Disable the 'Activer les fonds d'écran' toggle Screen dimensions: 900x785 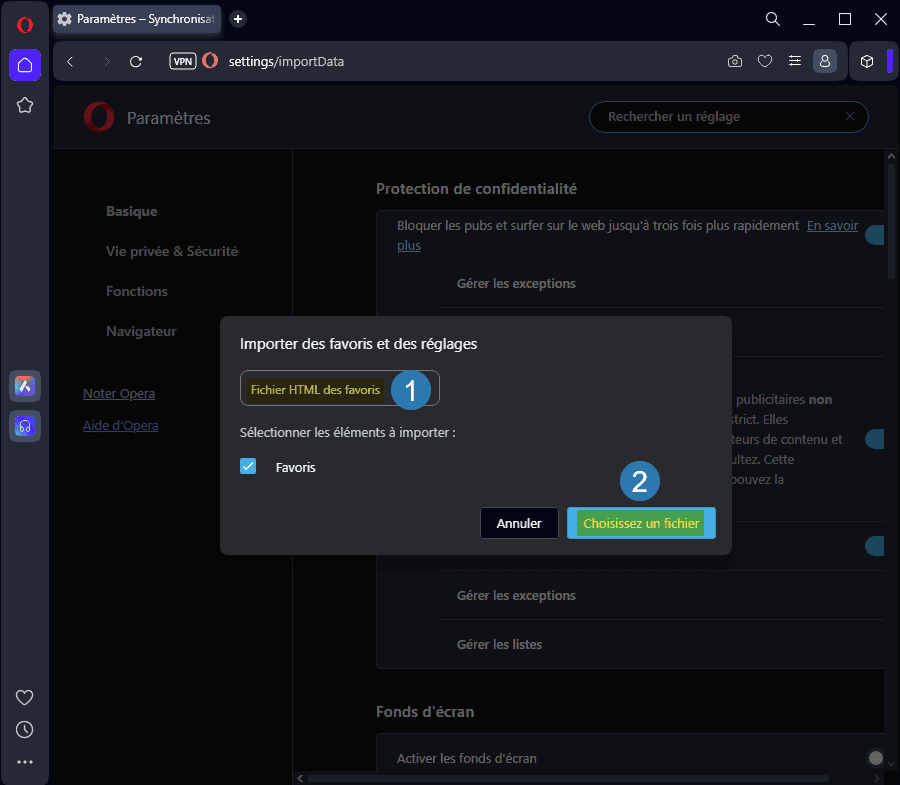(x=876, y=758)
